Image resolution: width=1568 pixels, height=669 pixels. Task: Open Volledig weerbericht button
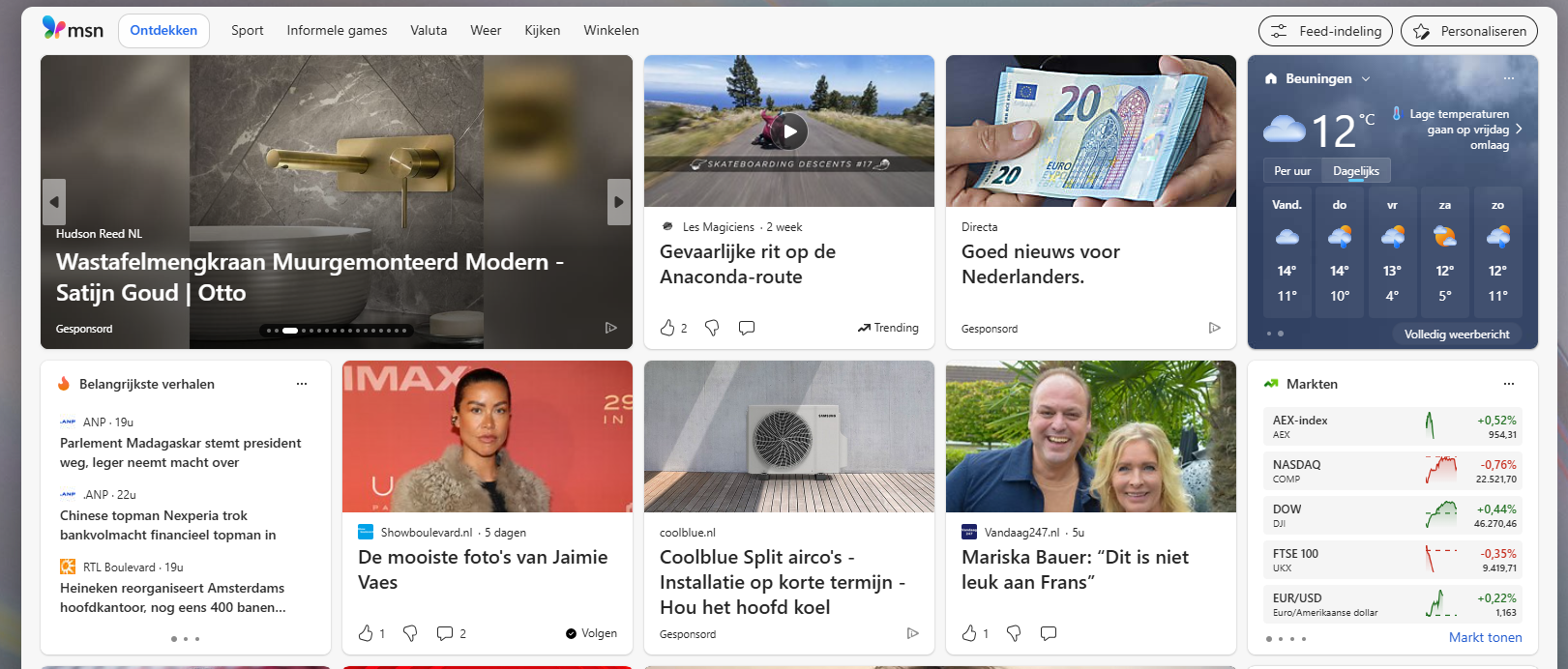click(x=1457, y=334)
